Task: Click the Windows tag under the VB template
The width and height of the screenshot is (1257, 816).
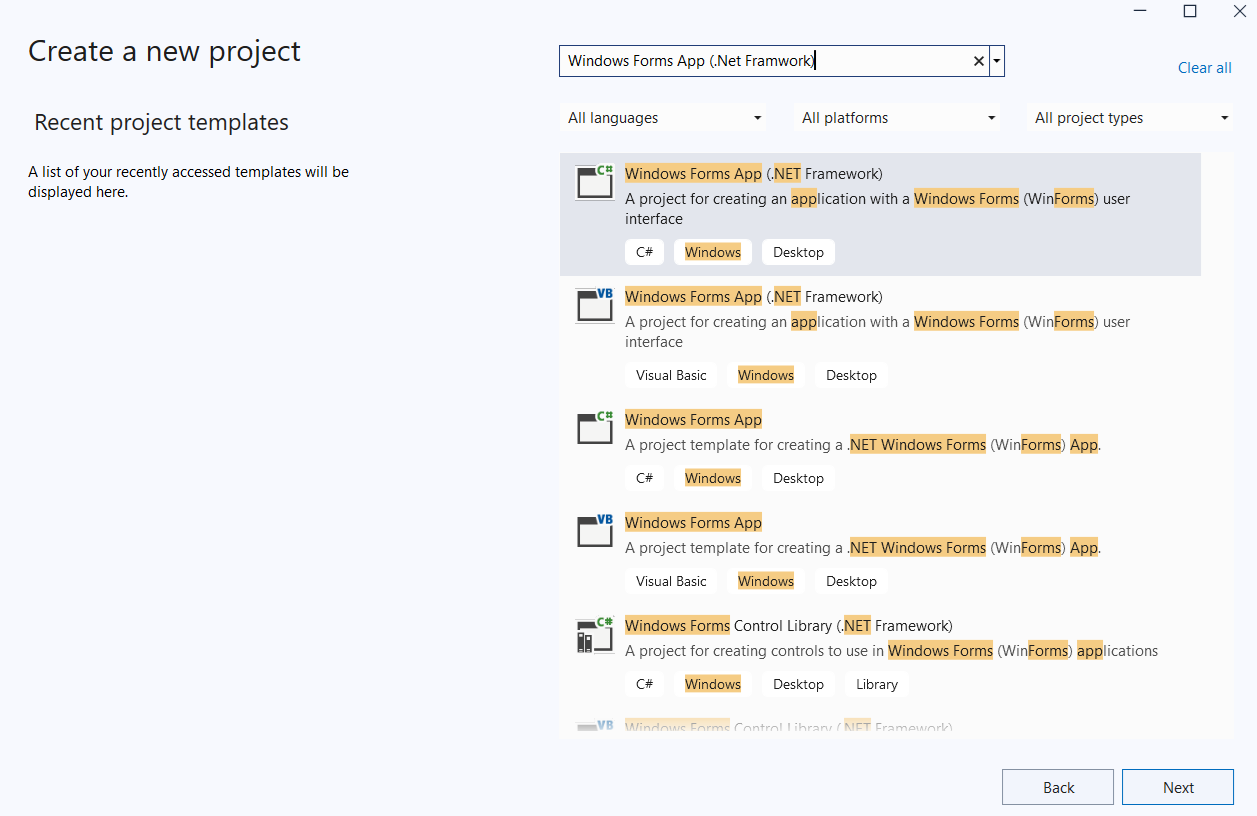Action: click(x=766, y=374)
